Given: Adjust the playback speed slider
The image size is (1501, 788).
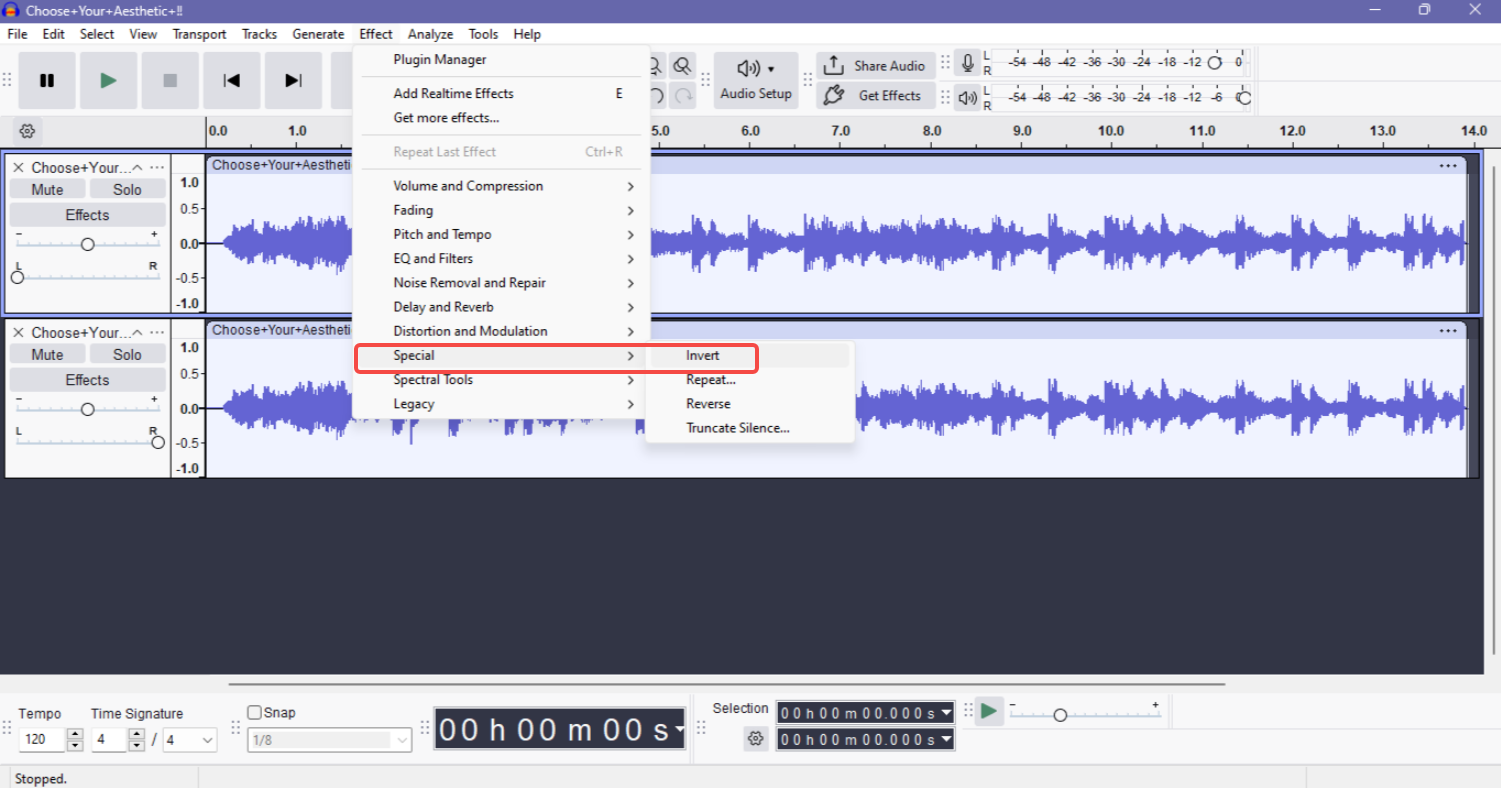Looking at the screenshot, I should [x=1085, y=714].
